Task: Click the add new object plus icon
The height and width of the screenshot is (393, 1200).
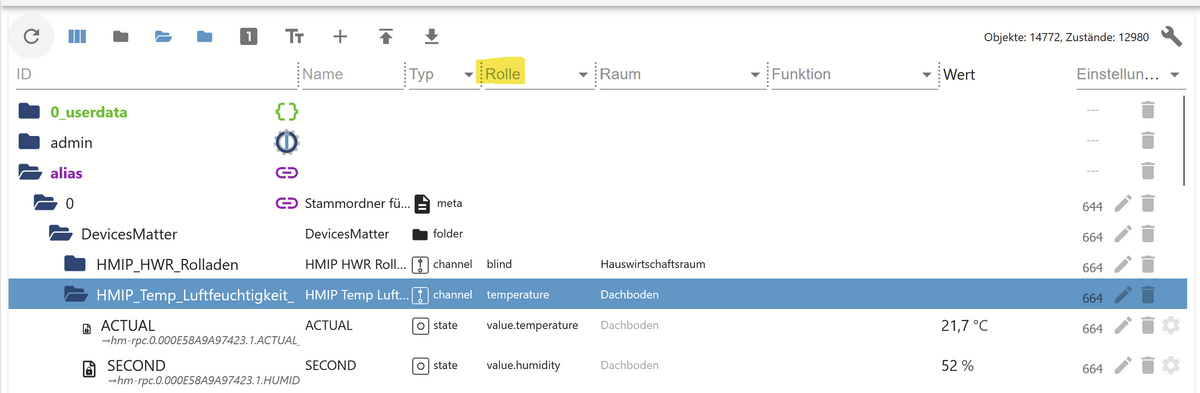Action: pyautogui.click(x=340, y=37)
